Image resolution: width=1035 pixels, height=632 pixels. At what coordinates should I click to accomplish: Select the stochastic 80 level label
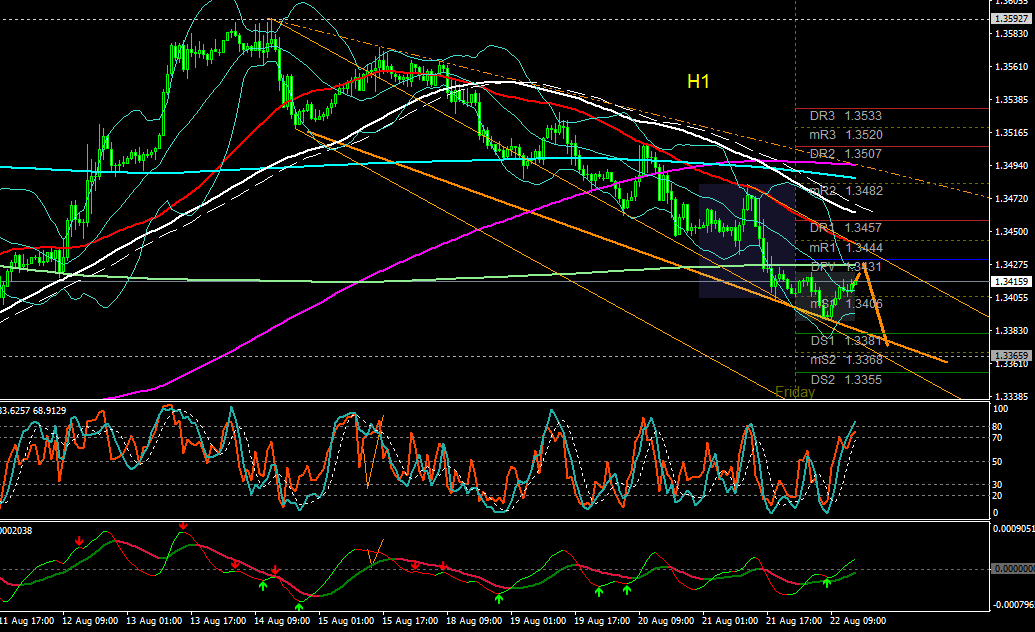pyautogui.click(x=997, y=427)
